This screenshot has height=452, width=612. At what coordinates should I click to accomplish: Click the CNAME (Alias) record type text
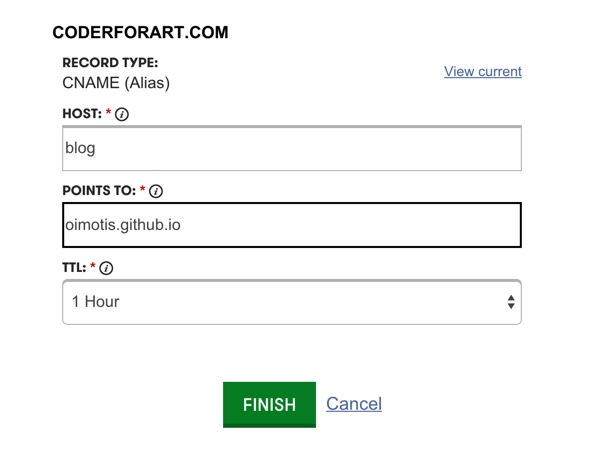[x=116, y=83]
